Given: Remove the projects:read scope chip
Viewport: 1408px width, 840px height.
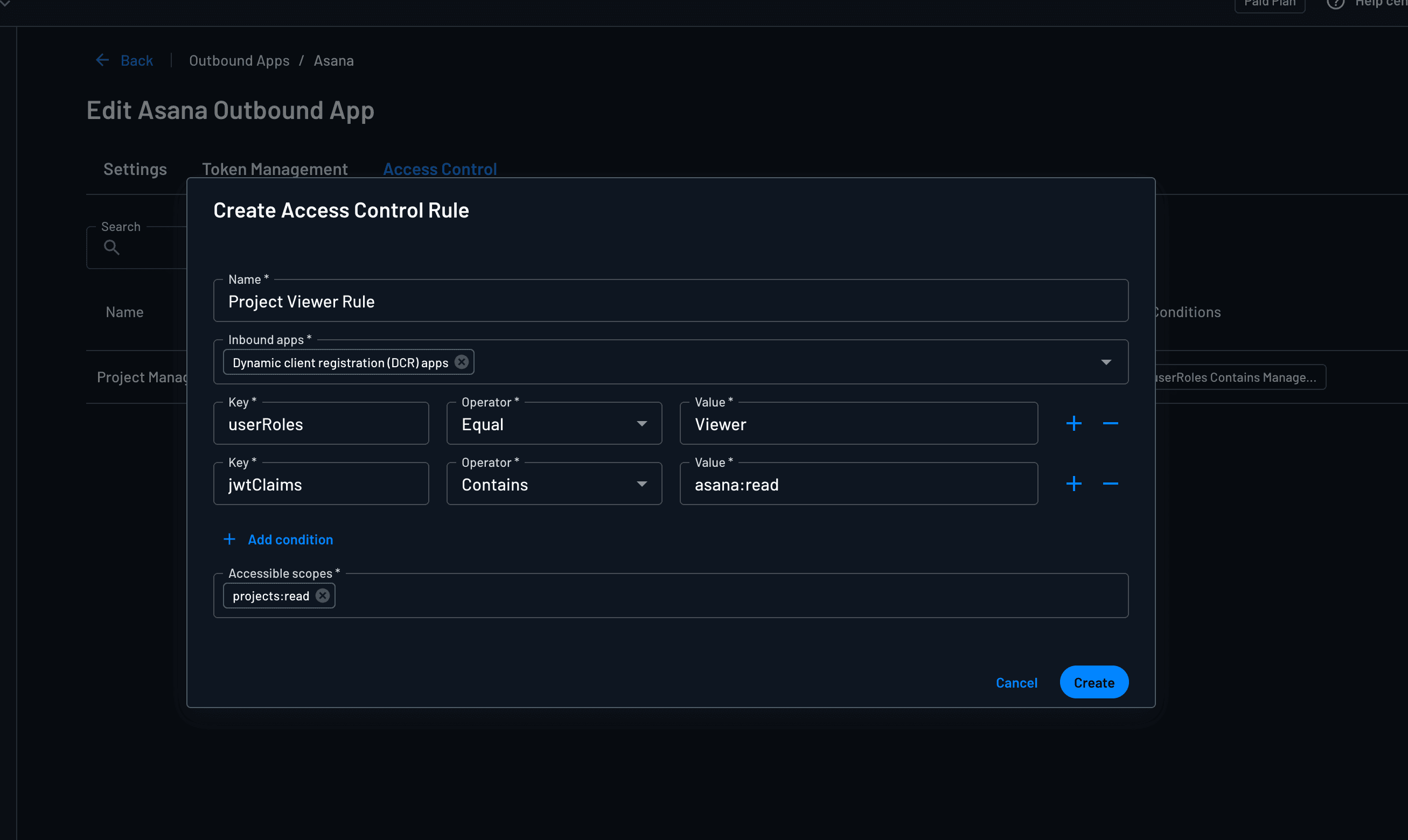Looking at the screenshot, I should click(323, 596).
